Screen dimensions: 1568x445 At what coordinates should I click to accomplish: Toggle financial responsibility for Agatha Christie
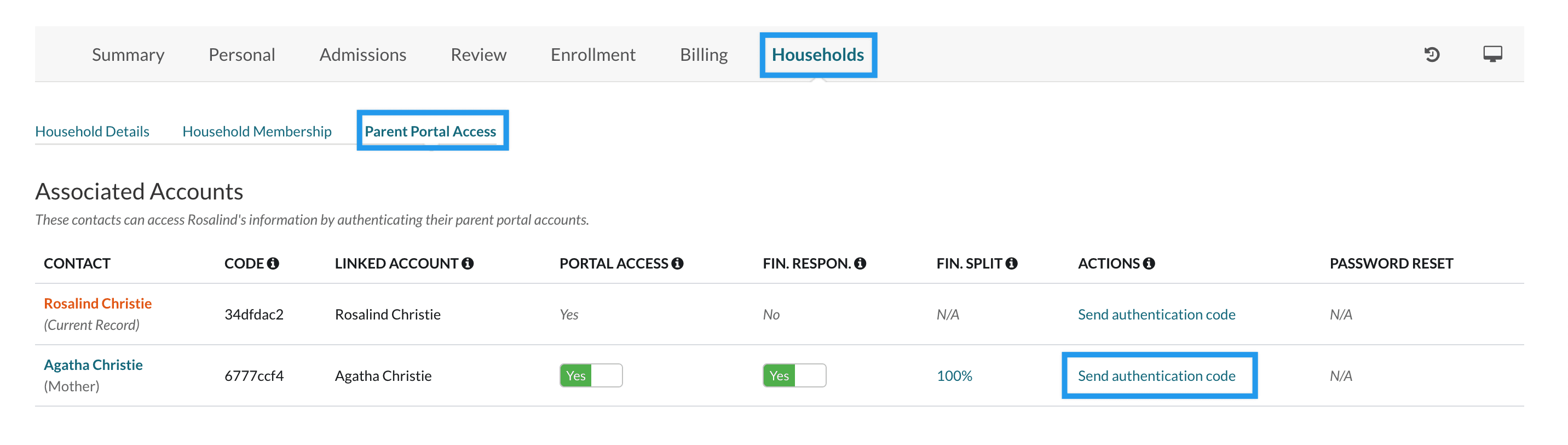(x=794, y=375)
